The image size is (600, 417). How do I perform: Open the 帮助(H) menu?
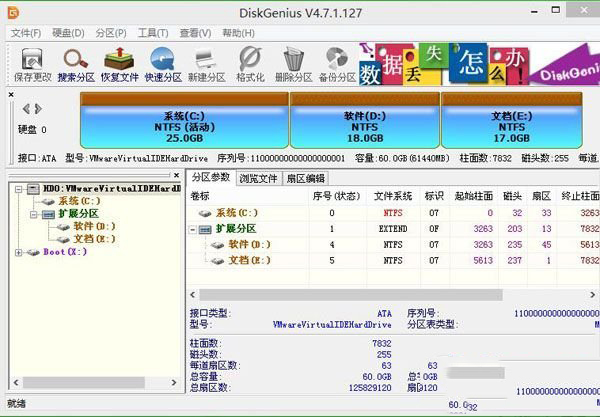pyautogui.click(x=238, y=33)
